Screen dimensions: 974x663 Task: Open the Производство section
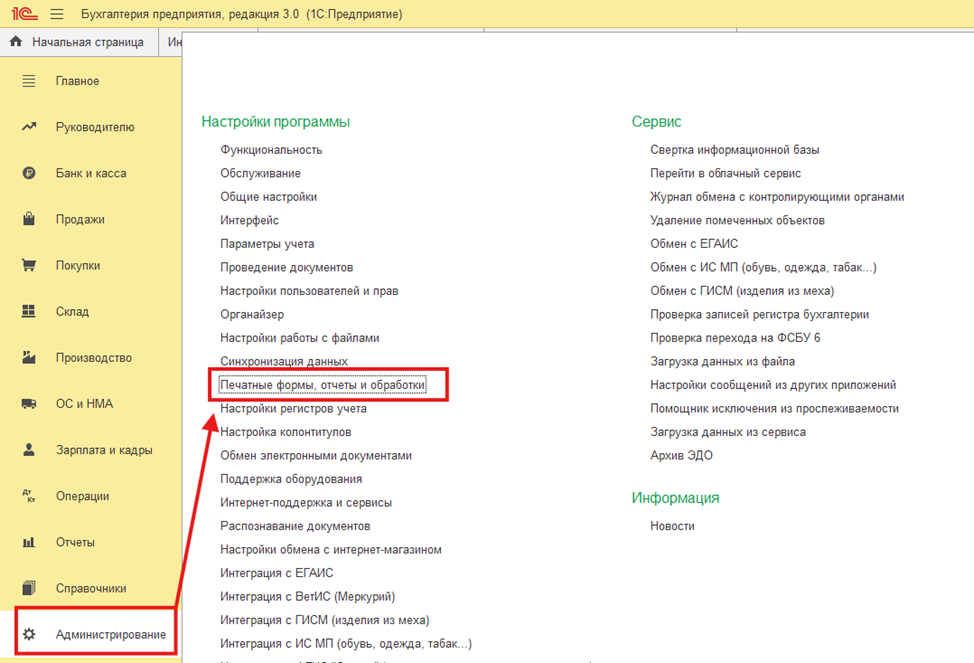pos(93,358)
